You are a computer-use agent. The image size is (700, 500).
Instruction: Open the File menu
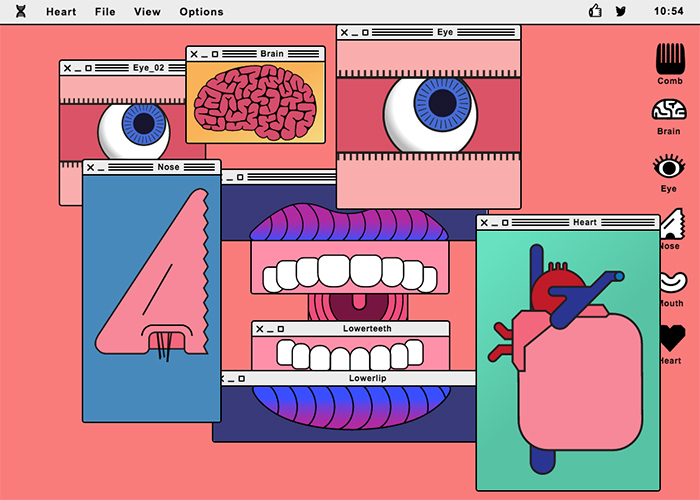tap(105, 12)
